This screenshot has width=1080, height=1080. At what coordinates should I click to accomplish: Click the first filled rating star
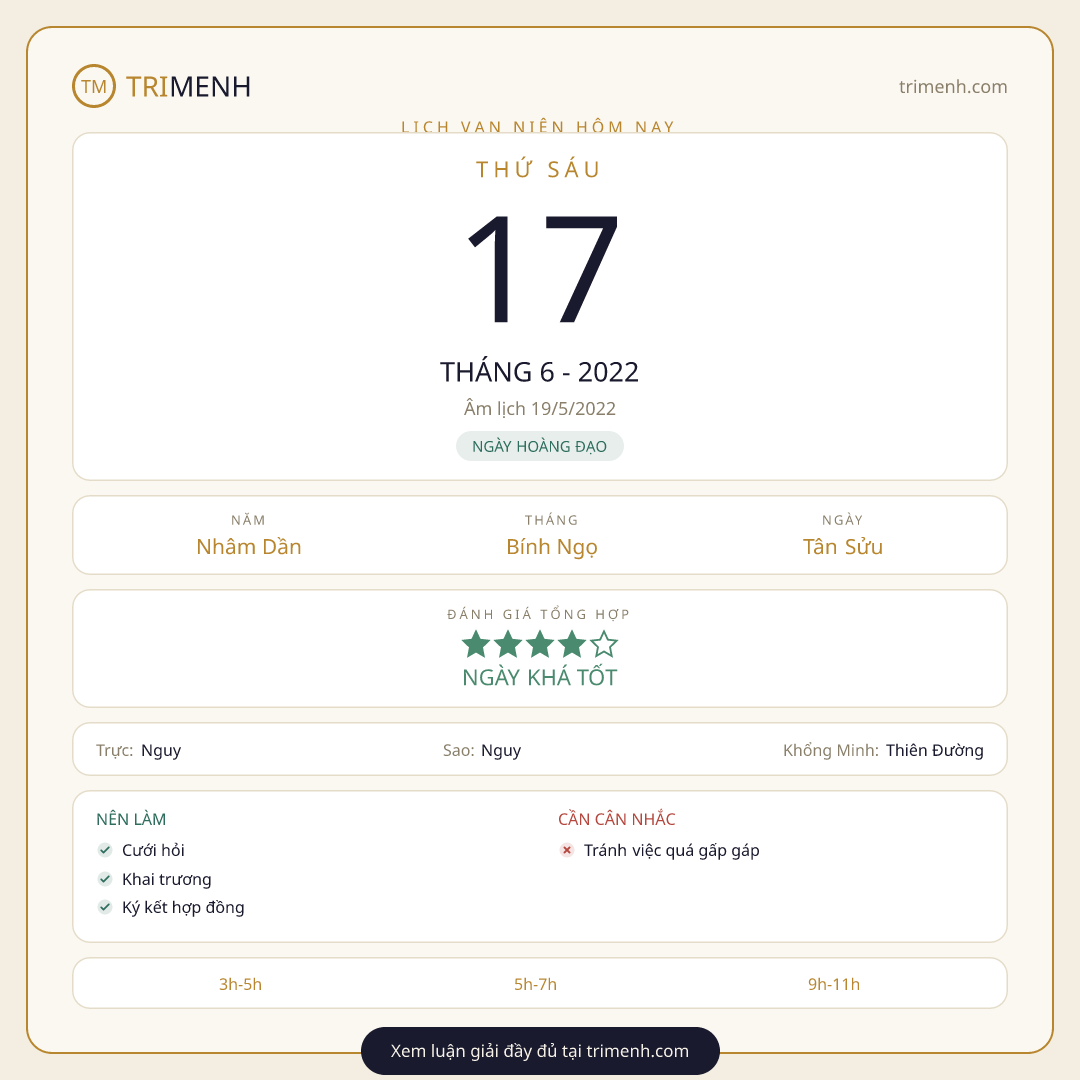[476, 644]
